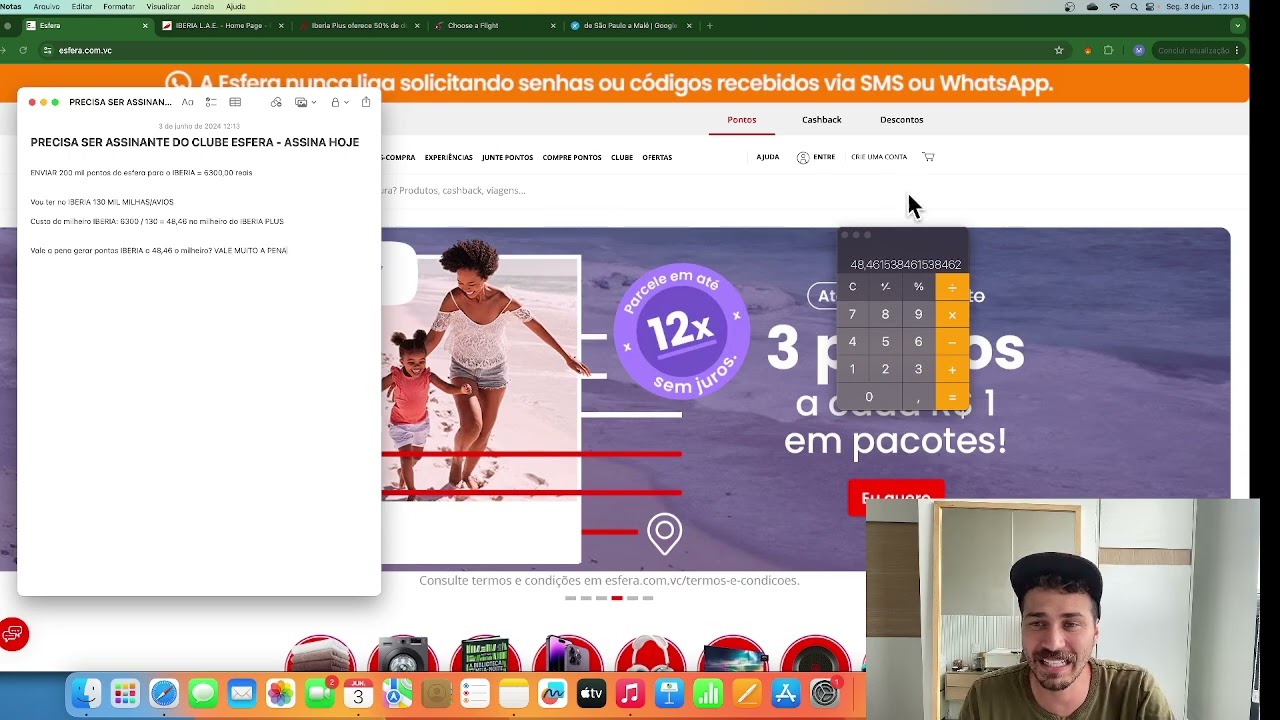Screen dimensions: 1280x720
Task: Click COMPRE PONTOS in Esfera navigation
Action: point(572,157)
